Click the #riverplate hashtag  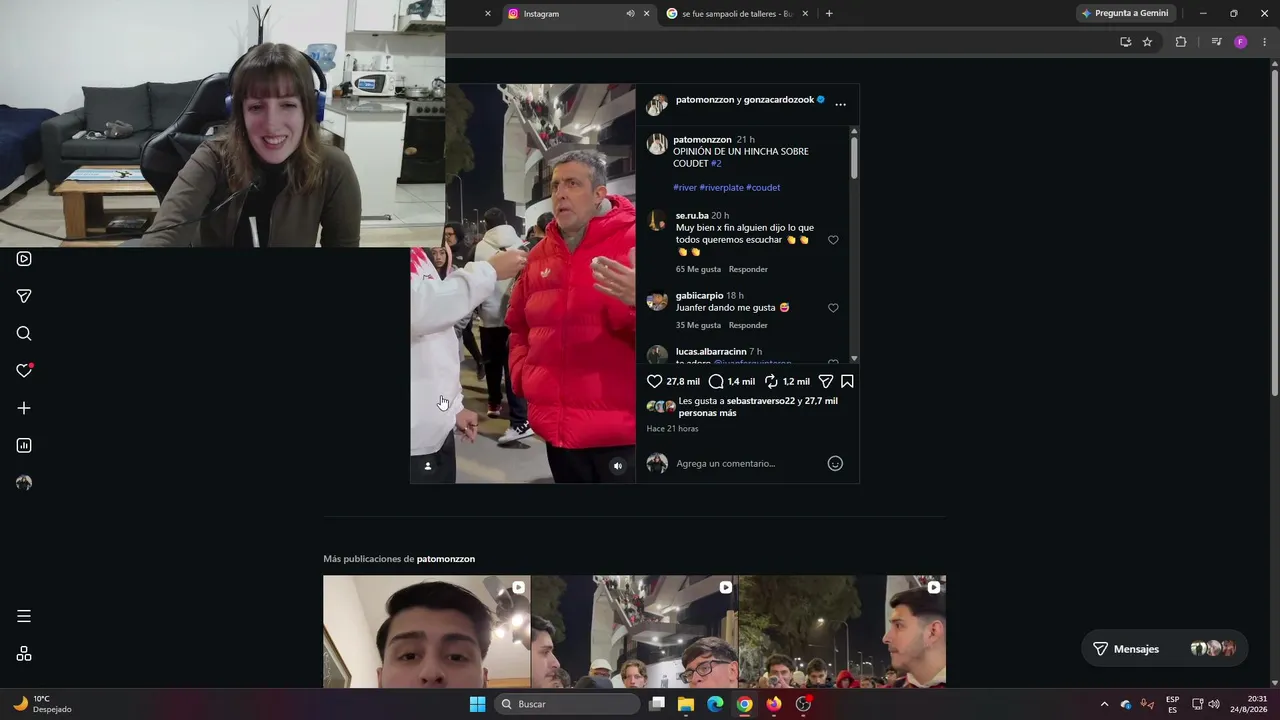click(x=721, y=188)
